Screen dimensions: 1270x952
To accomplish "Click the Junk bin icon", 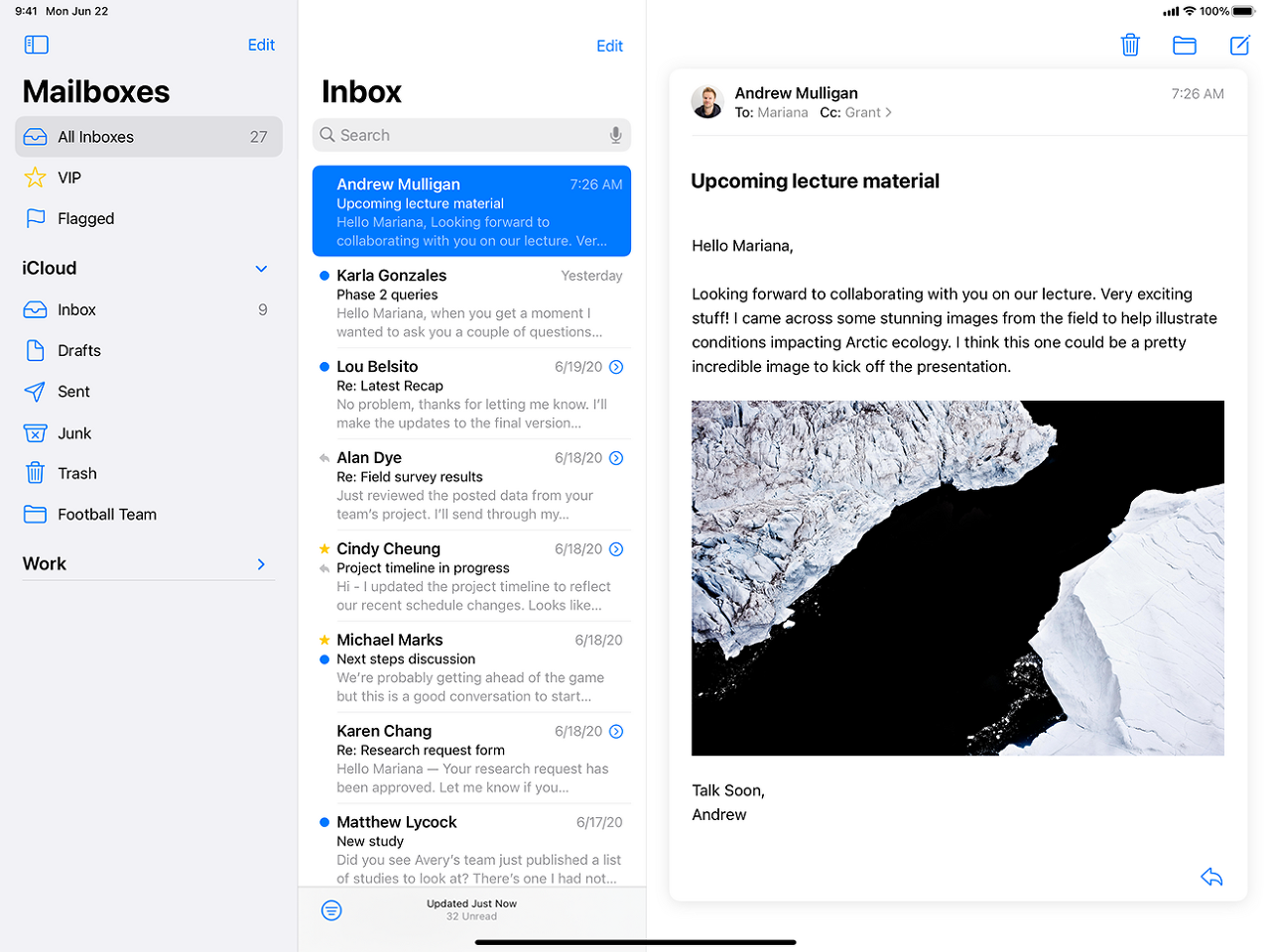I will (35, 433).
